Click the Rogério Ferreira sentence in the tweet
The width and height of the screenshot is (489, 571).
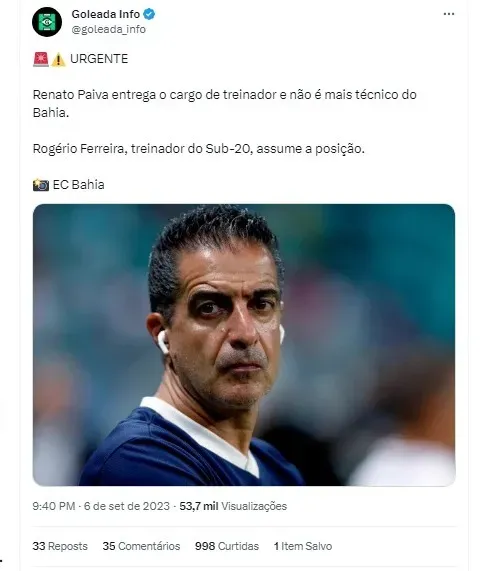tap(198, 149)
